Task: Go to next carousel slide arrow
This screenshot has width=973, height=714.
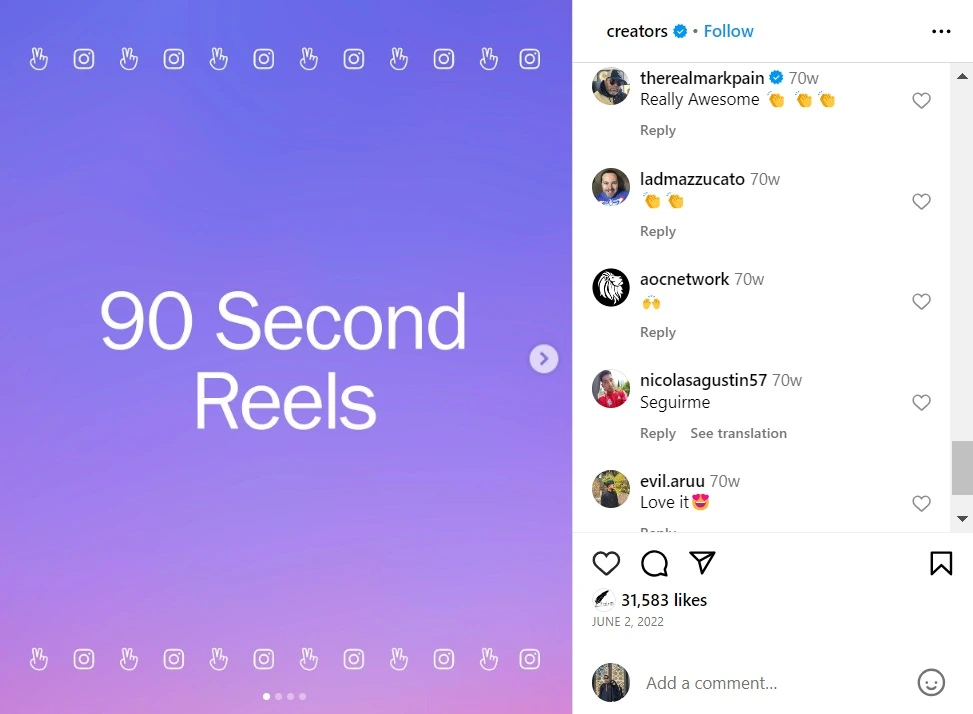Action: point(544,359)
